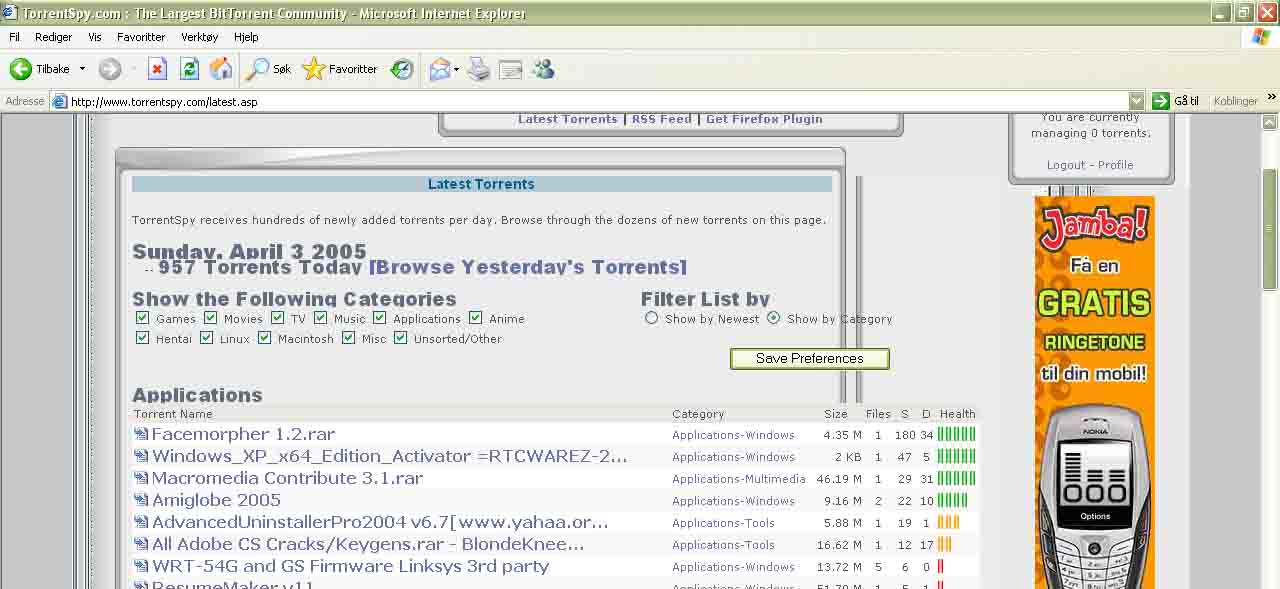
Task: Refresh the page with green arrows icon
Action: coord(189,69)
